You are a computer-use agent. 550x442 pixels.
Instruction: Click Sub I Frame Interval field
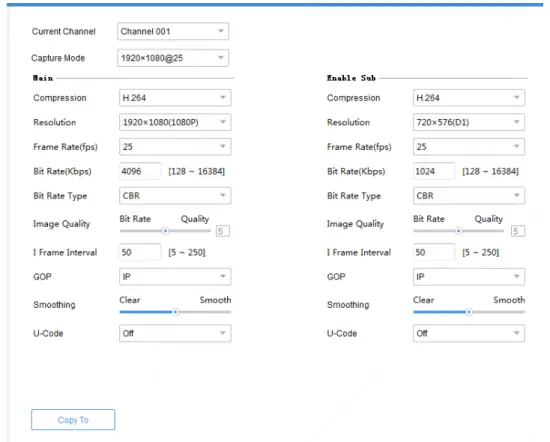434,252
